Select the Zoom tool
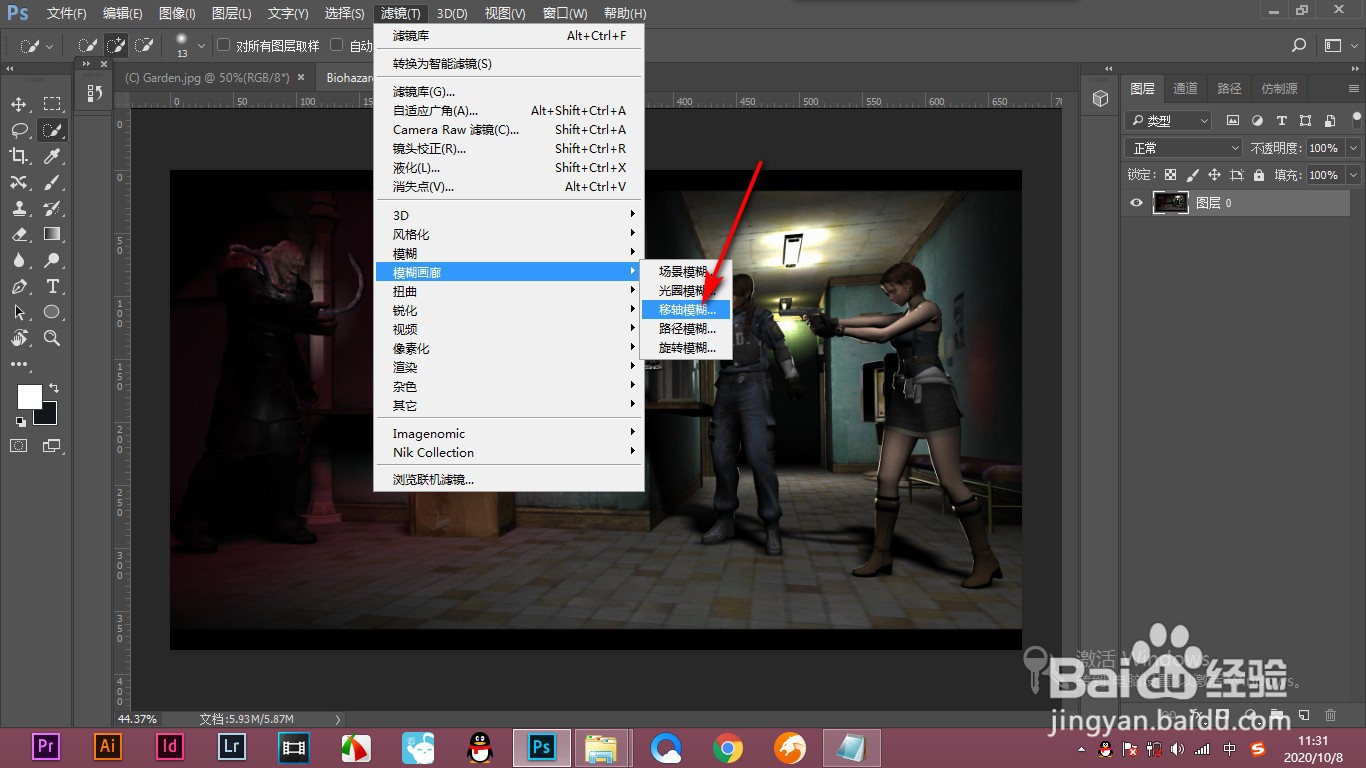This screenshot has width=1366, height=768. tap(52, 338)
